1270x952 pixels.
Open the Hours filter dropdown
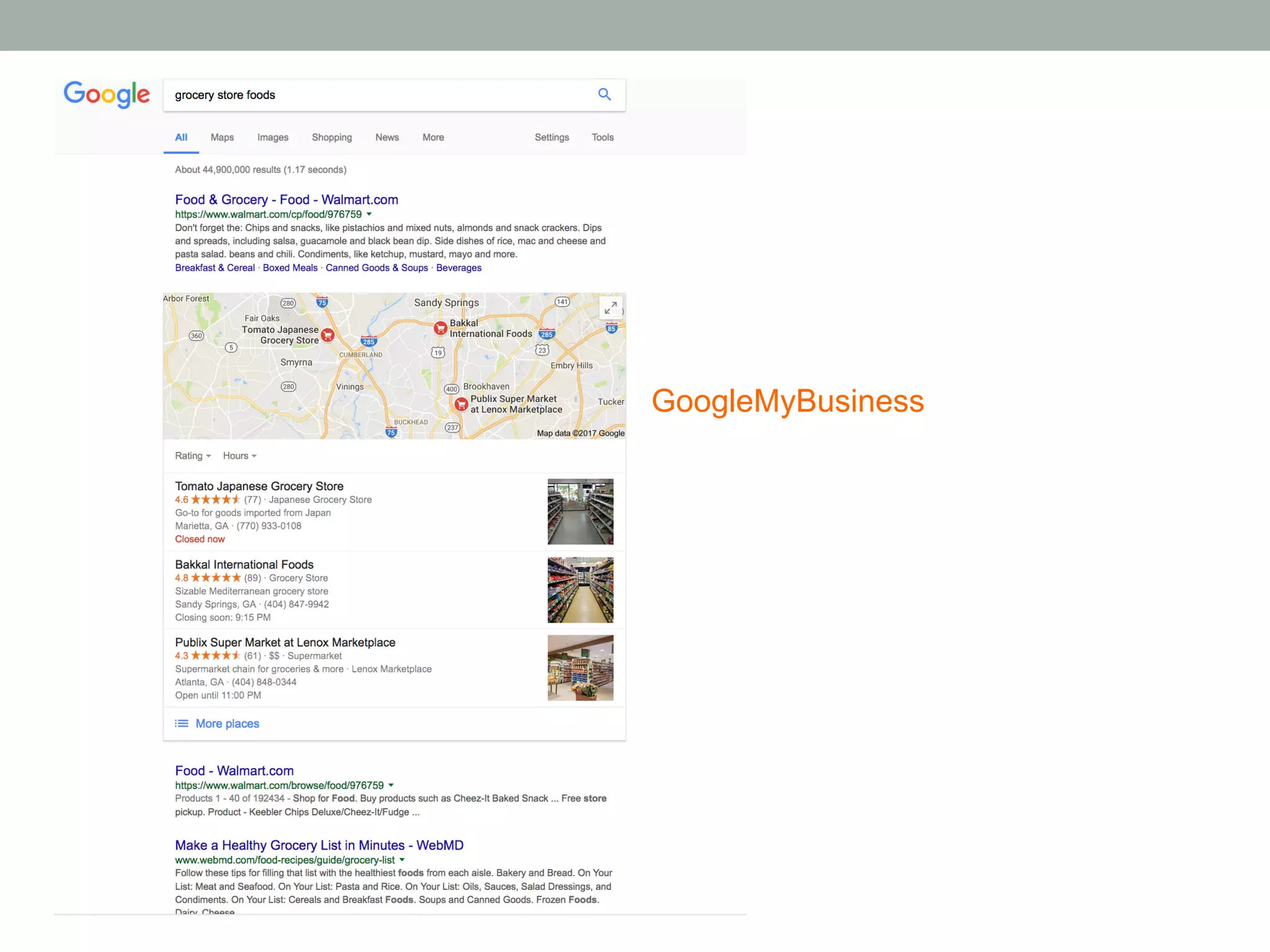239,456
